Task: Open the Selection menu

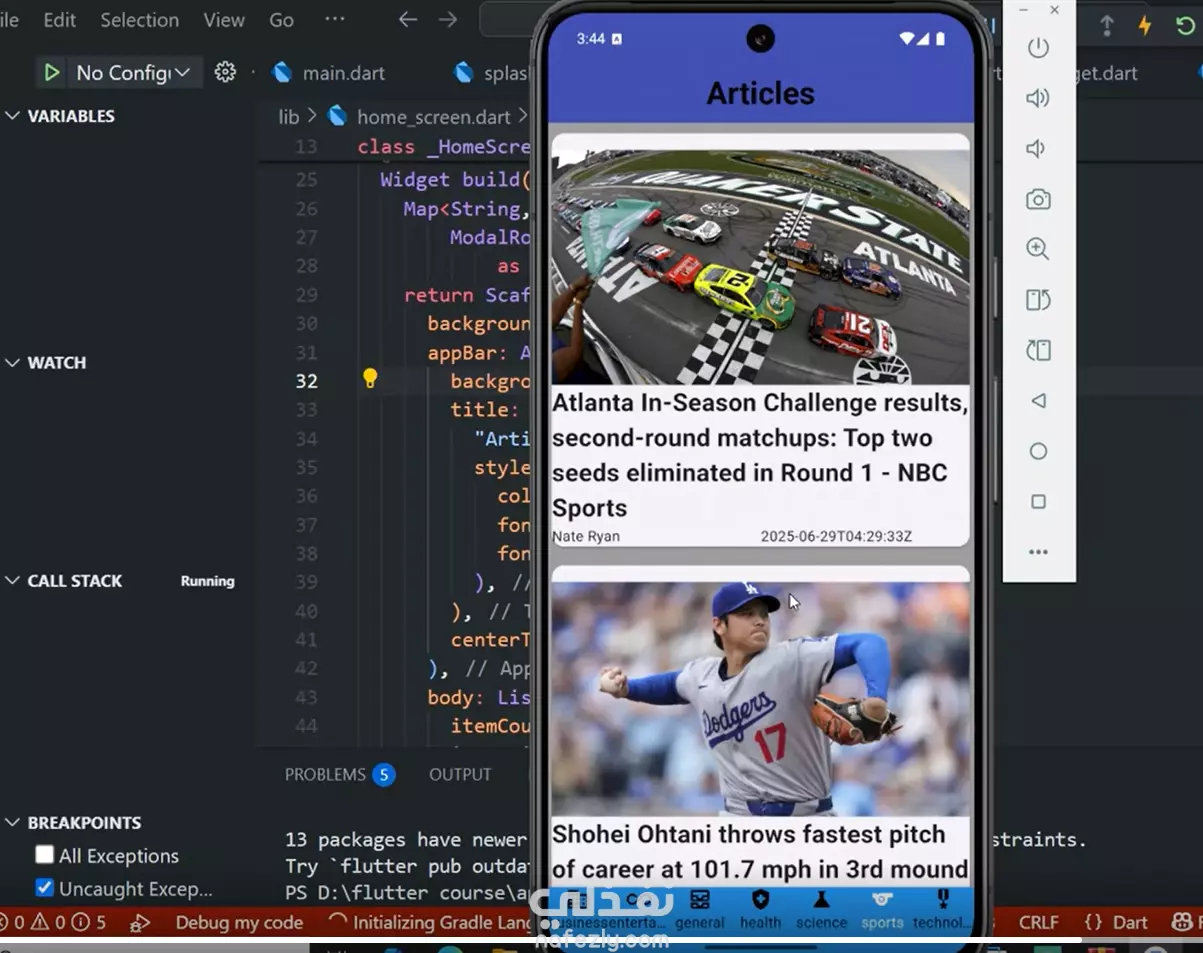Action: (139, 20)
